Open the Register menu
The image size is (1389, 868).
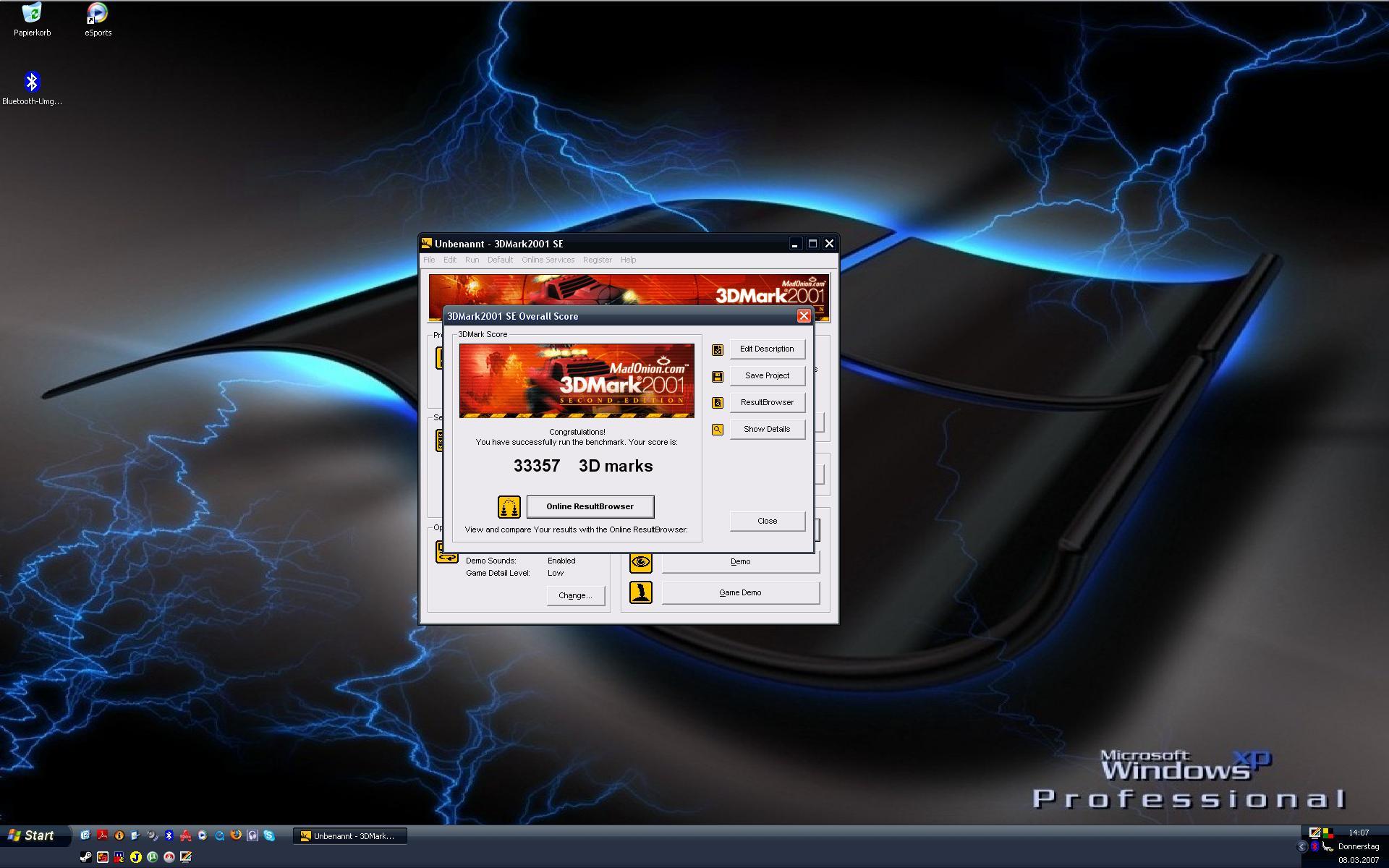(598, 260)
